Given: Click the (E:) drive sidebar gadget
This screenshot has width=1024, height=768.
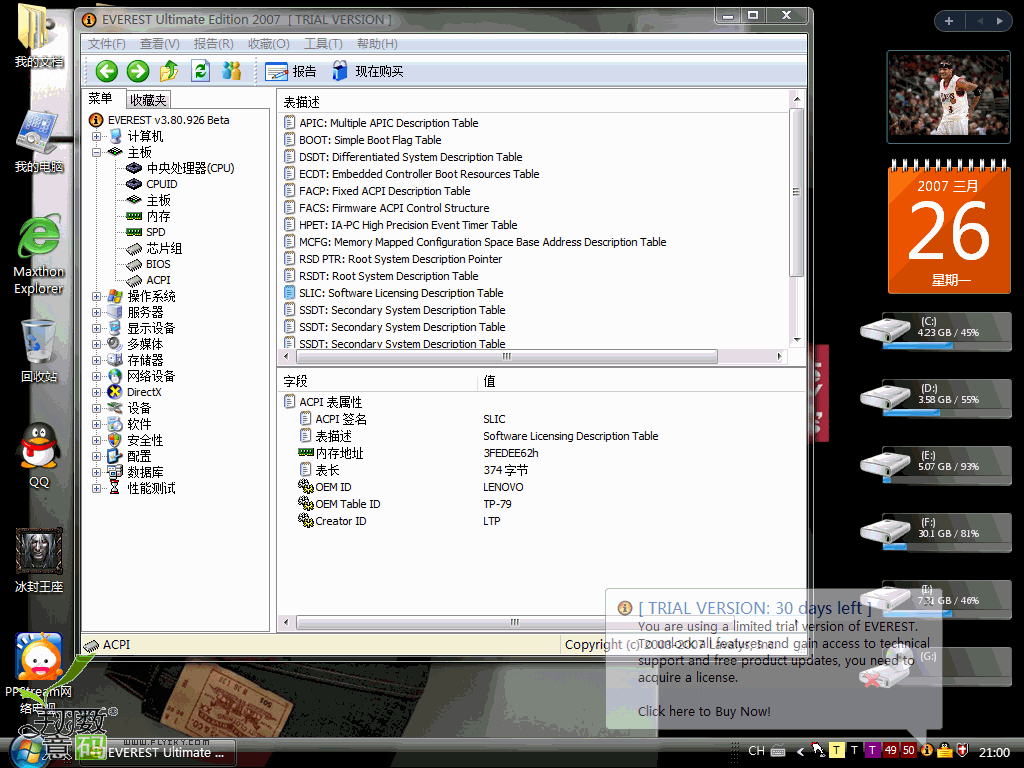Looking at the screenshot, I should [x=936, y=464].
